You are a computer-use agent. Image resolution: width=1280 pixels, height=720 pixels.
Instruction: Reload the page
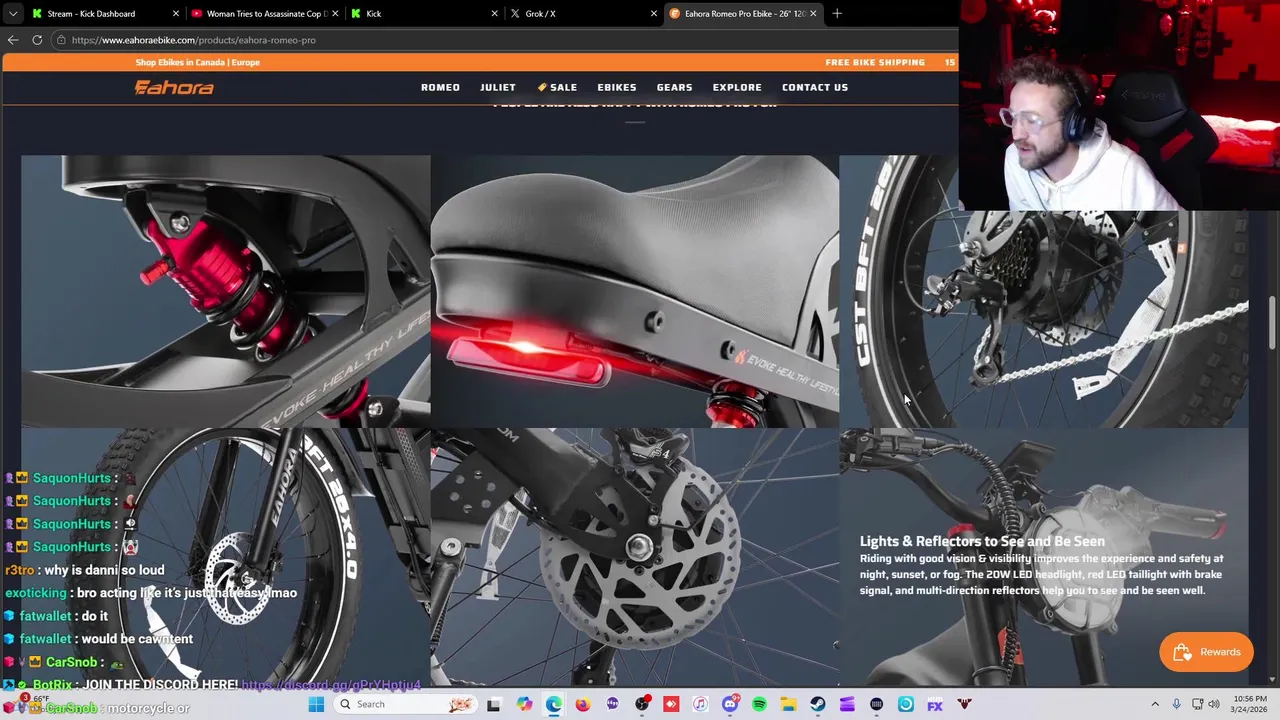[37, 40]
